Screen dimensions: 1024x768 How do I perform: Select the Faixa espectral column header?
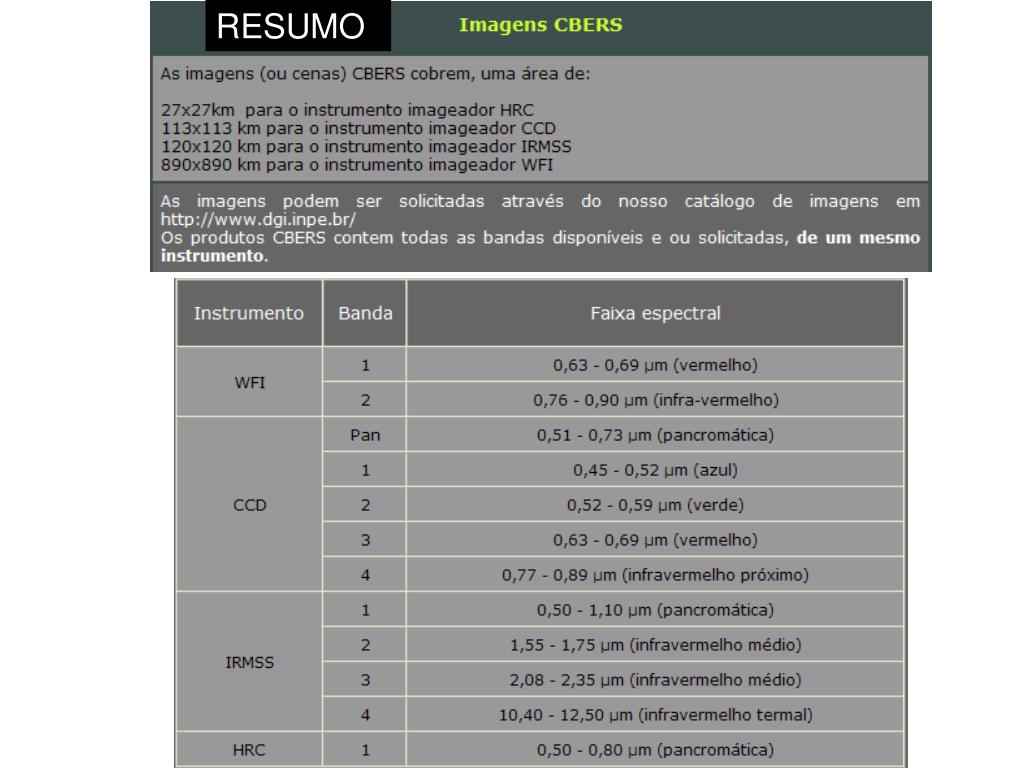(x=655, y=313)
